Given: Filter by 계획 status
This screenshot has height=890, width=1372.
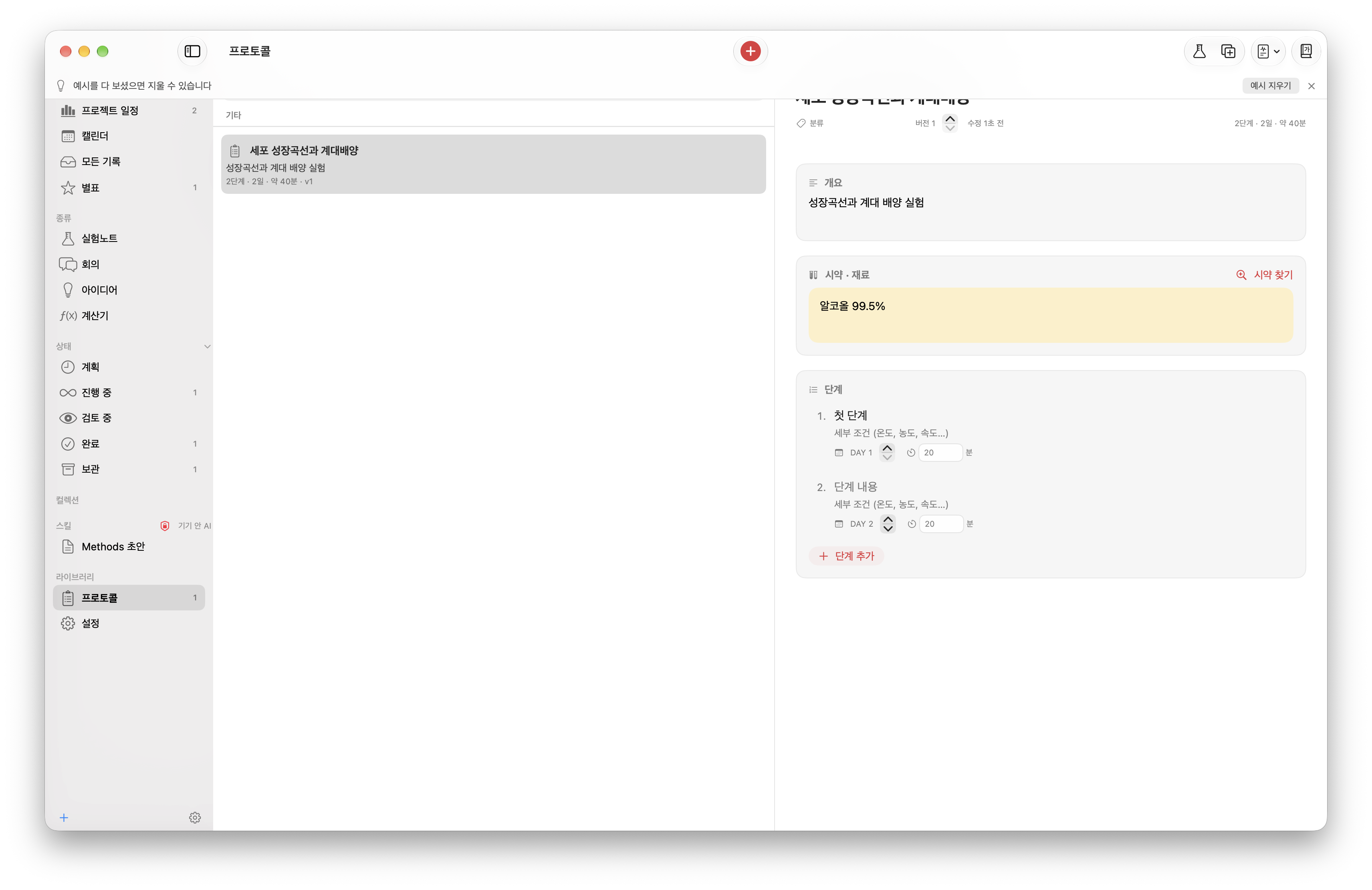Looking at the screenshot, I should click(129, 366).
